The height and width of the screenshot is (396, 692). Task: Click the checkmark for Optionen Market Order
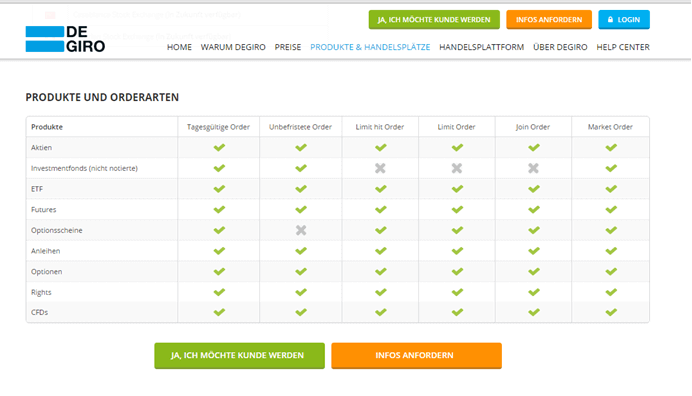click(611, 272)
